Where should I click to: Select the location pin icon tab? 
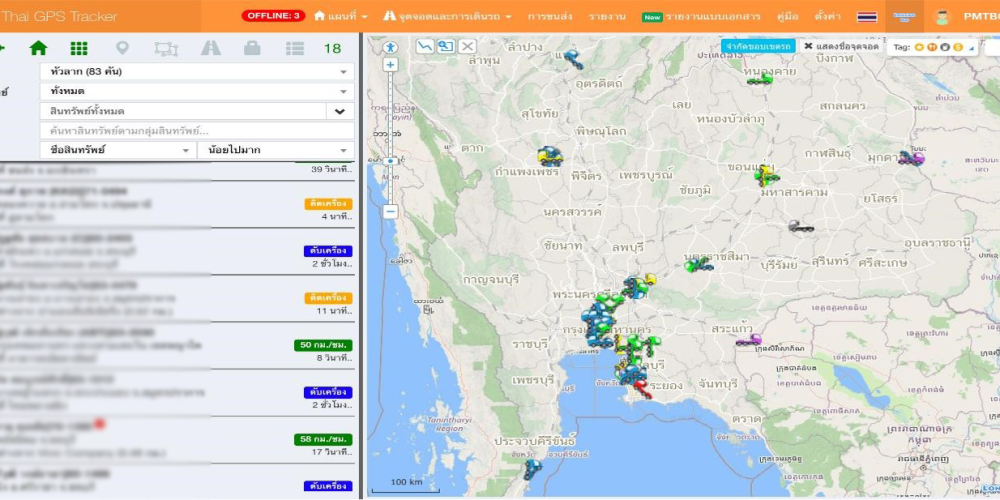tap(122, 48)
